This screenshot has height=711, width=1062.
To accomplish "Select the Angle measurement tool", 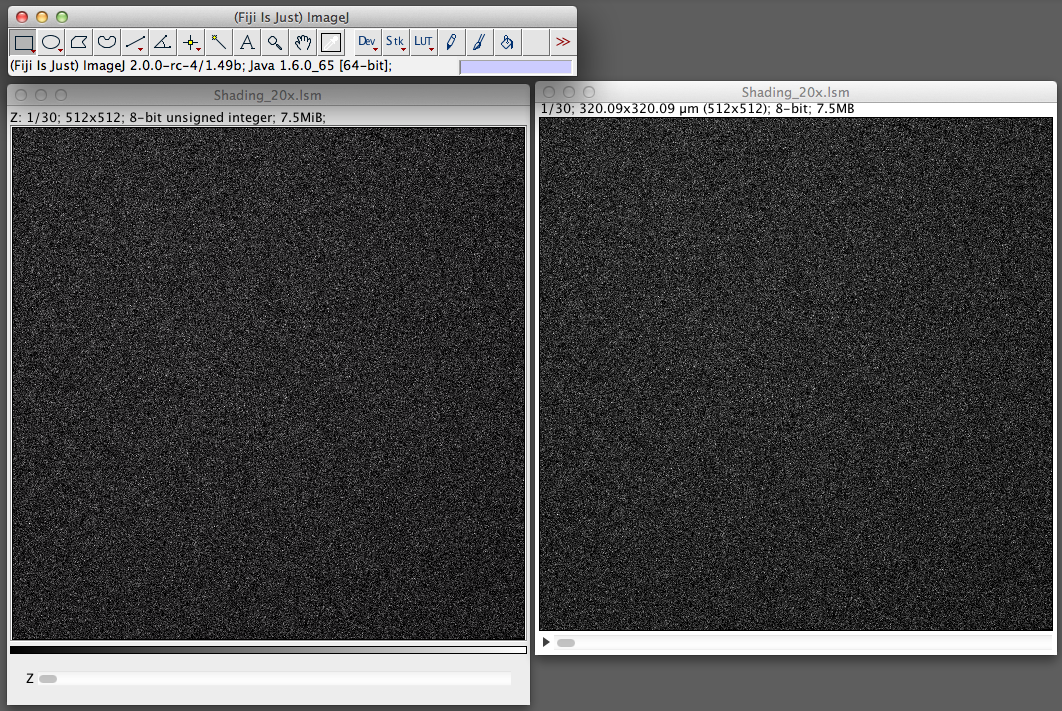I will [163, 42].
